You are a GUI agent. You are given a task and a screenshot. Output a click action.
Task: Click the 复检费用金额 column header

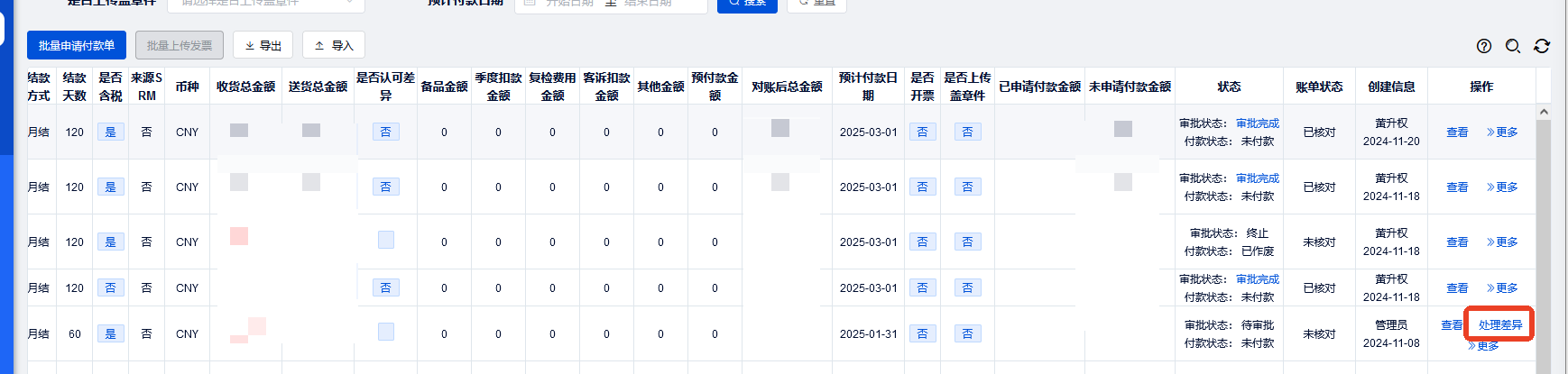click(x=552, y=87)
